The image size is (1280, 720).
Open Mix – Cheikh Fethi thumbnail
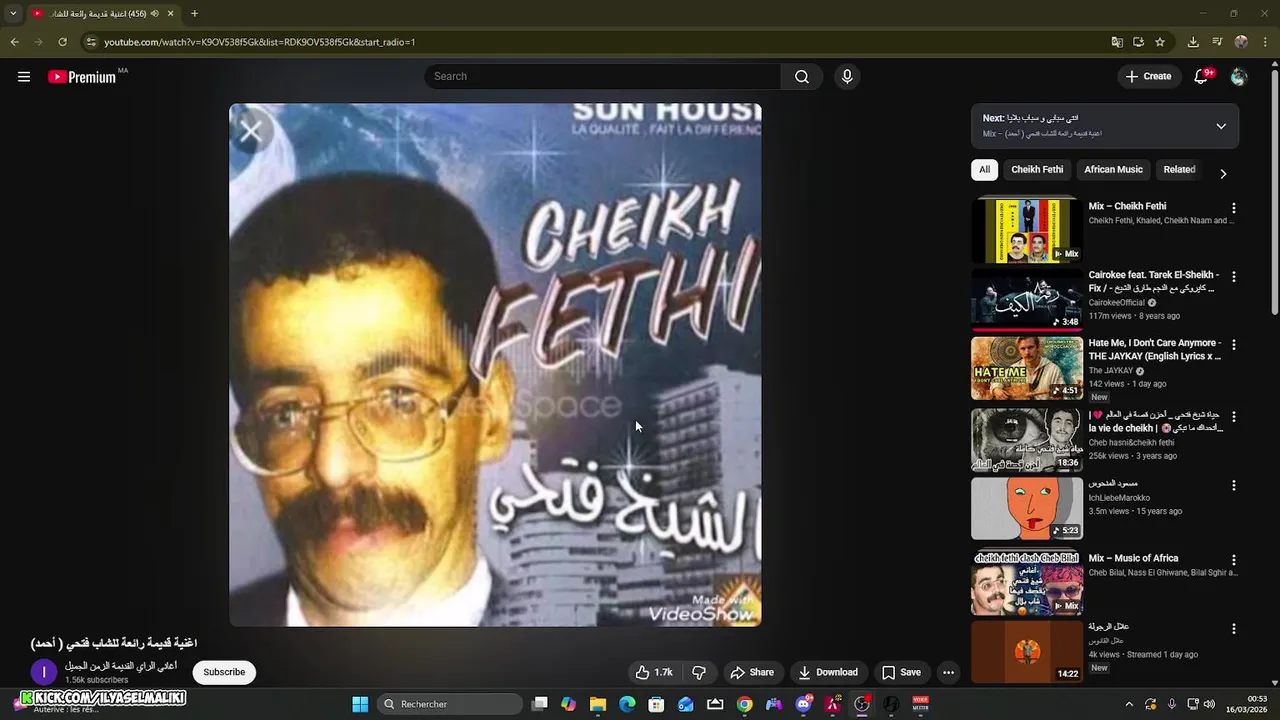pyautogui.click(x=1027, y=231)
